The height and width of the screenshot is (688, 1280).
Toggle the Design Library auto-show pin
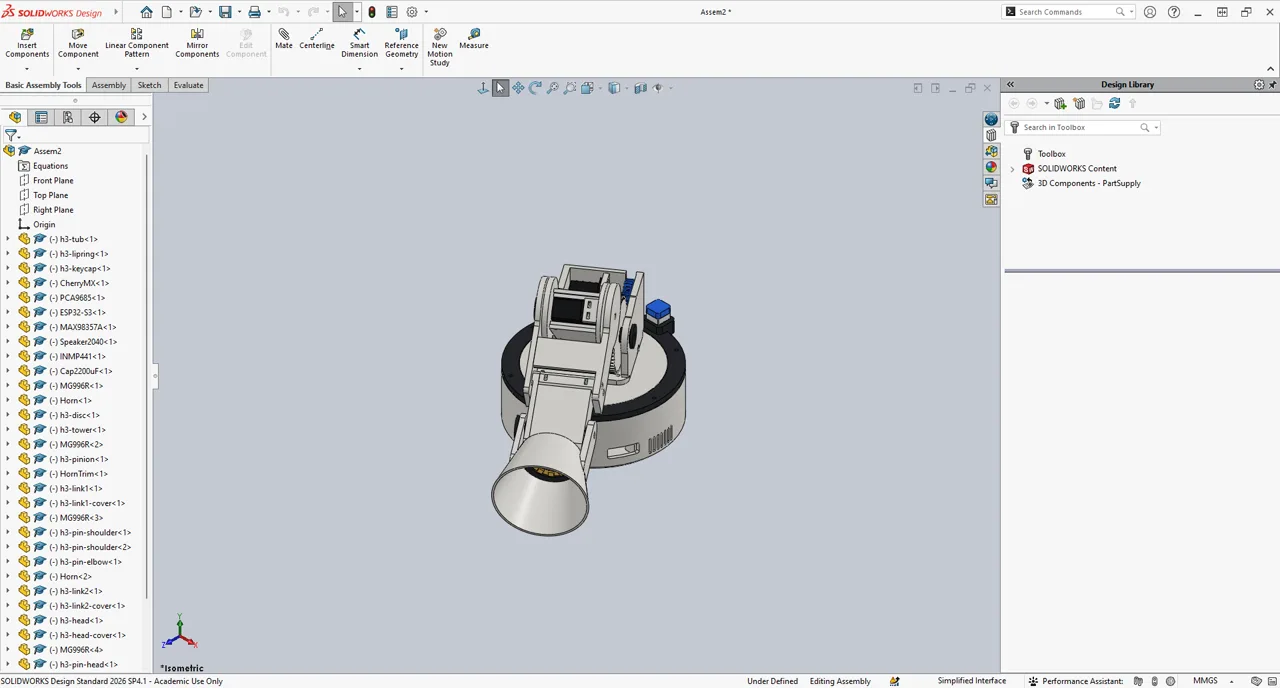point(1273,85)
